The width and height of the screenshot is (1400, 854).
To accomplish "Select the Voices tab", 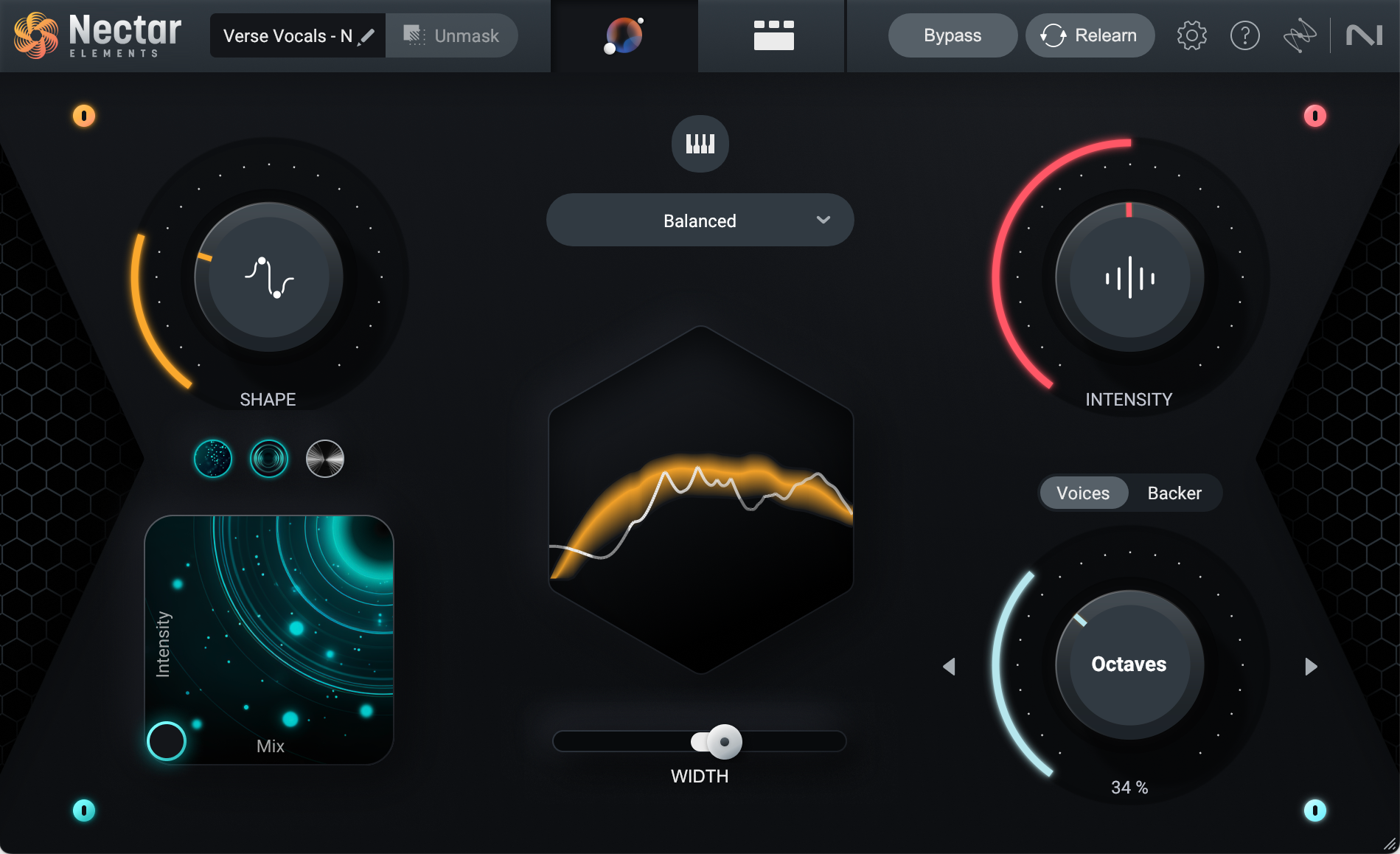I will click(1083, 493).
